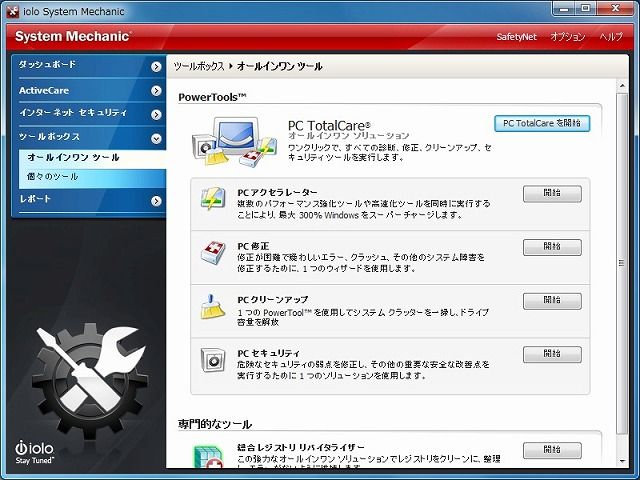Start the 総合レジストリ リバイタライザー tool
This screenshot has width=640, height=480.
coord(552,451)
